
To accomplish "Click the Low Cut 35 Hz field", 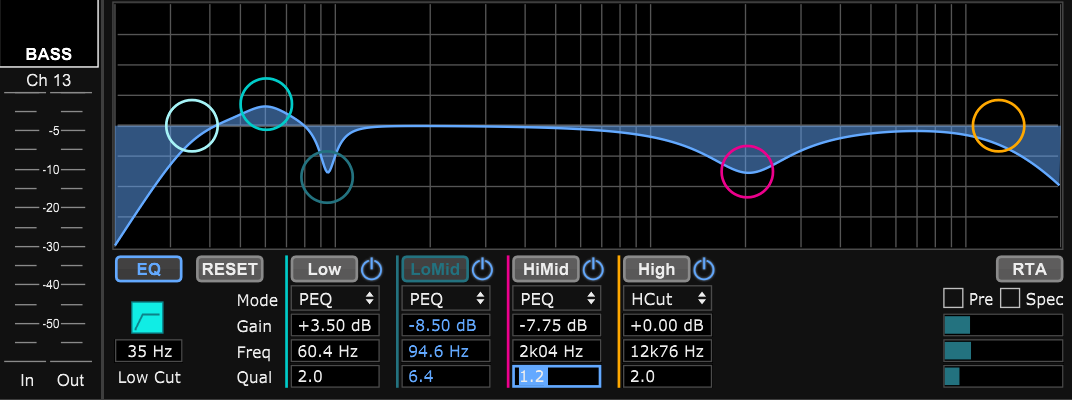I will [x=148, y=351].
